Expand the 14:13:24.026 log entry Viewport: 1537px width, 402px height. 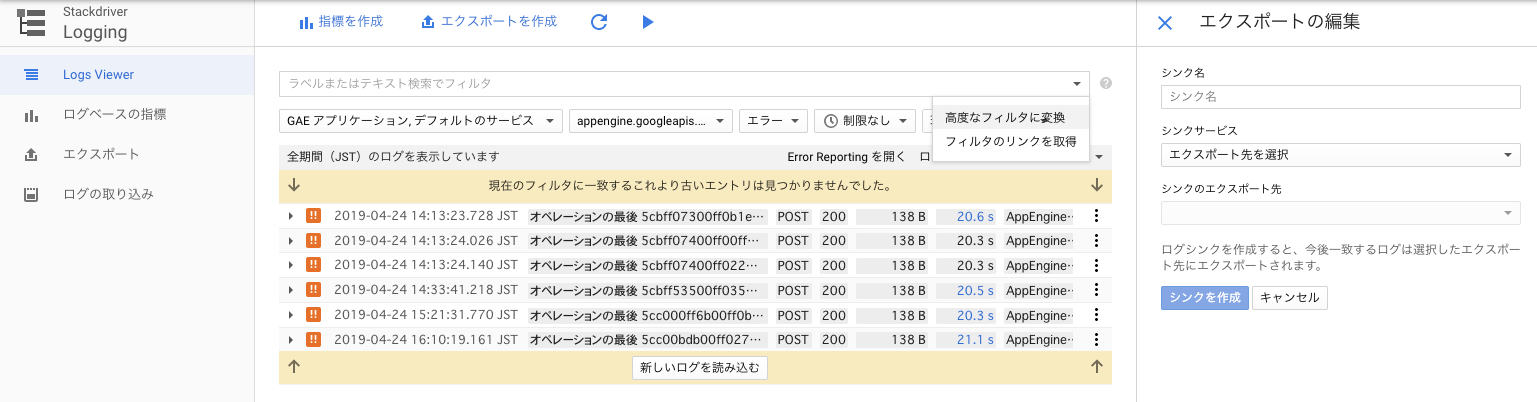(x=291, y=240)
